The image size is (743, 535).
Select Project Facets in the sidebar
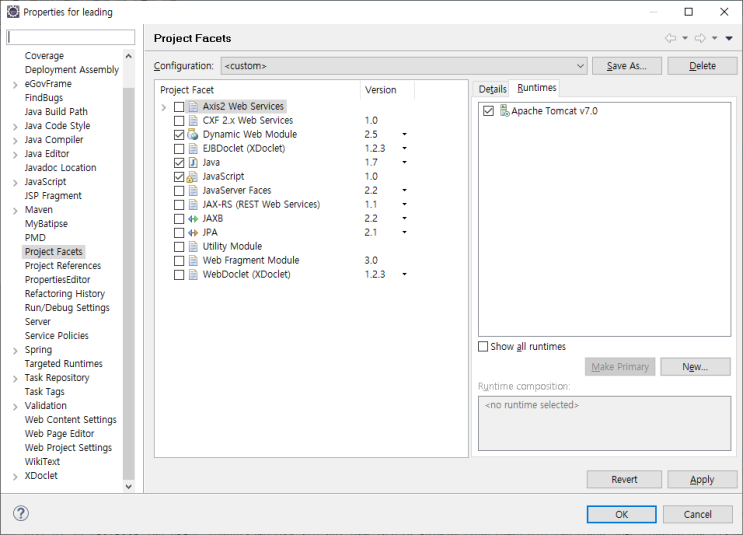click(54, 252)
